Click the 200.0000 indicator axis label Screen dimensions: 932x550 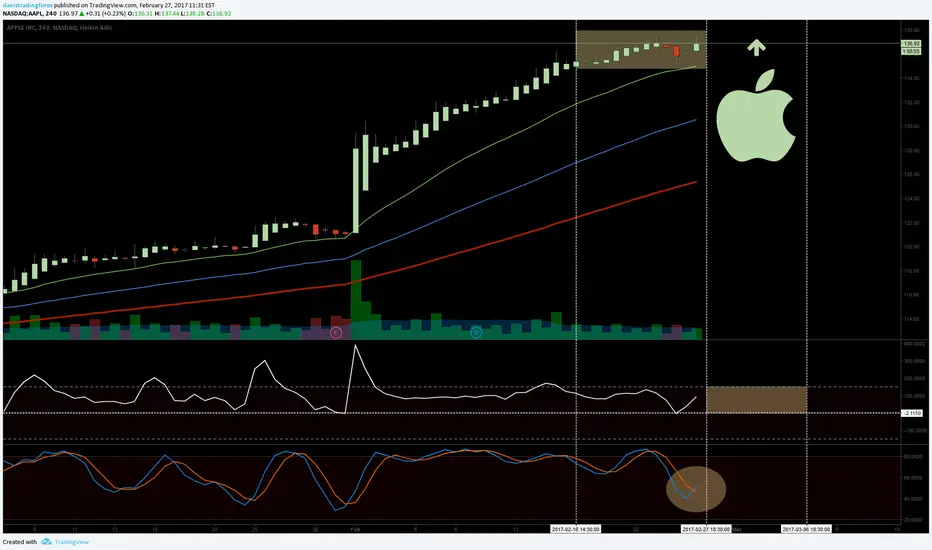pyautogui.click(x=914, y=378)
